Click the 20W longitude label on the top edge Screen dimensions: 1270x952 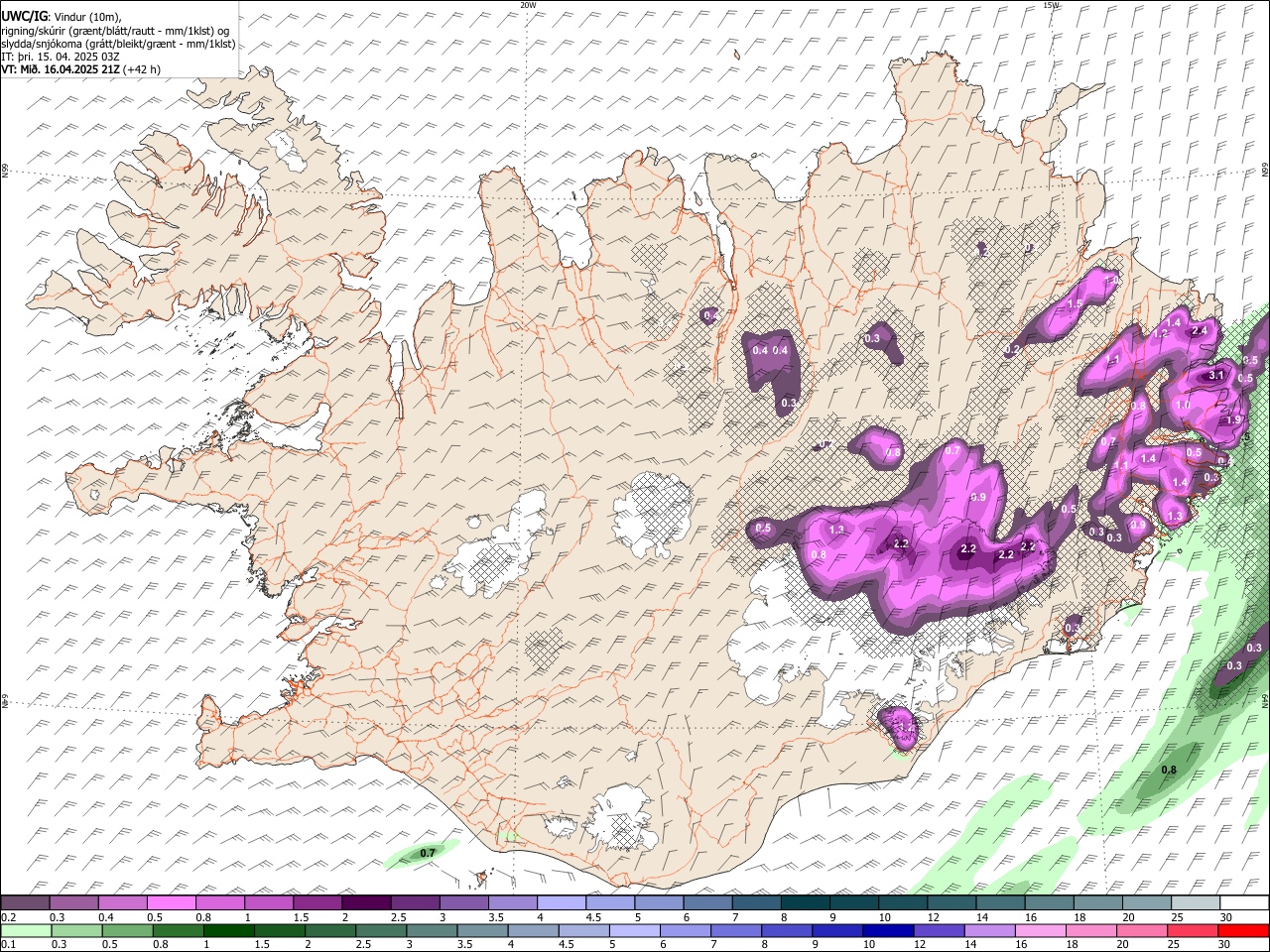pyautogui.click(x=528, y=5)
